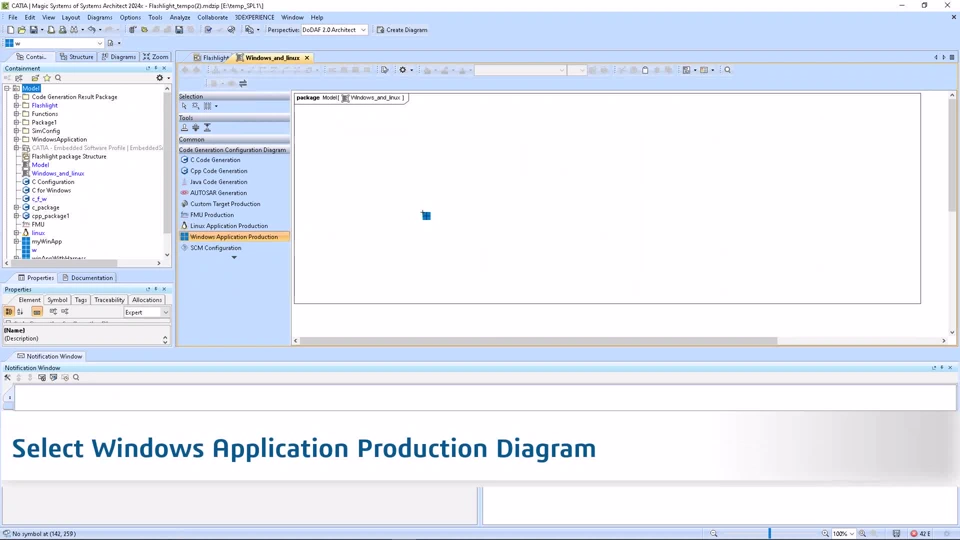Open the Documentation tab
Screen dimensions: 960x540
[x=88, y=278]
